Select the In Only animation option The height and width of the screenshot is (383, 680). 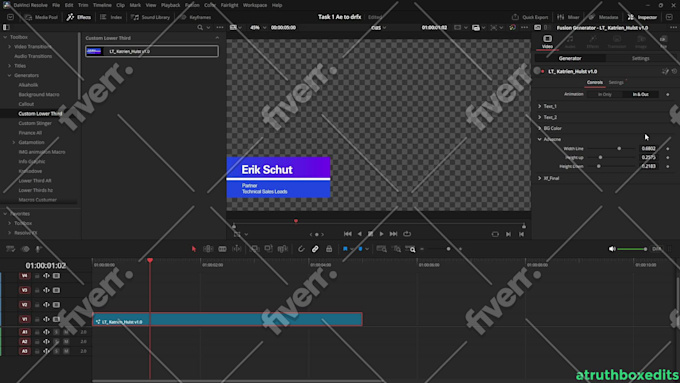point(605,94)
